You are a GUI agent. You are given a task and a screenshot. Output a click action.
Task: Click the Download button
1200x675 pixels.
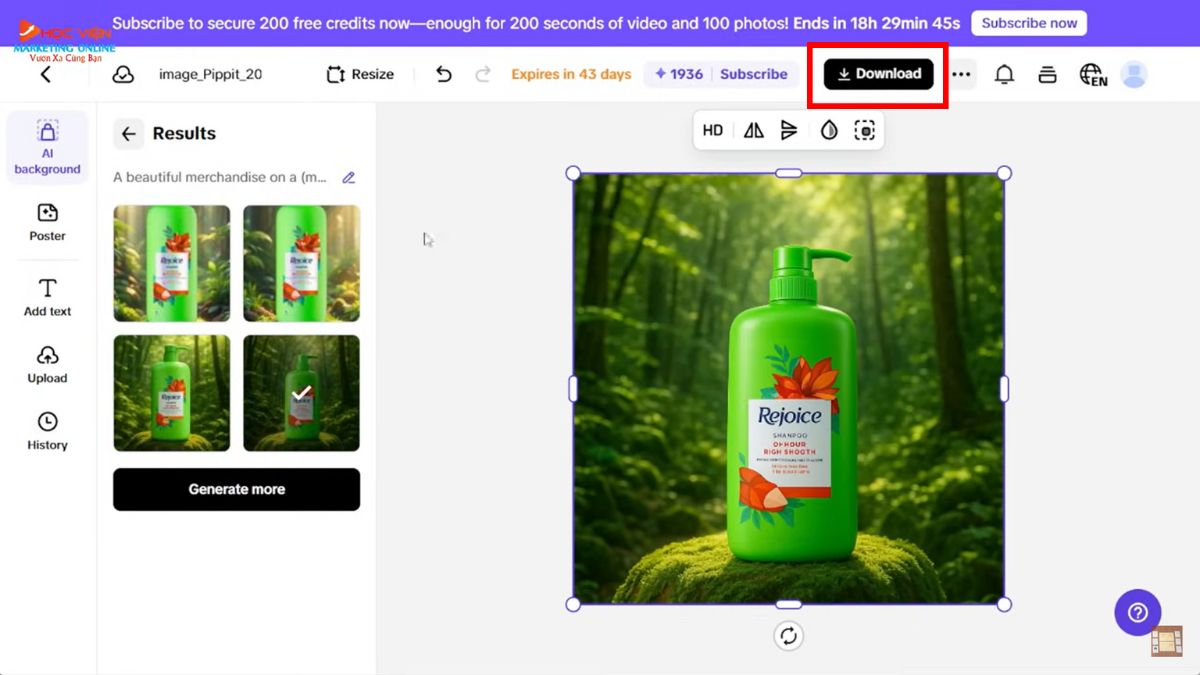point(879,74)
